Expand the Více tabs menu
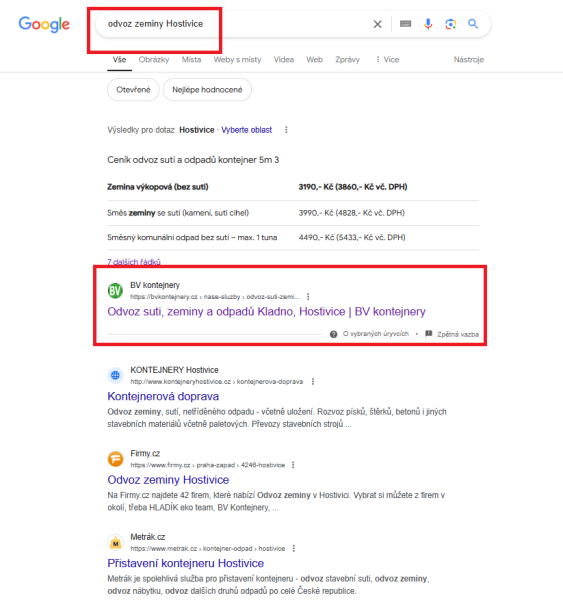The height and width of the screenshot is (600, 563). [387, 60]
